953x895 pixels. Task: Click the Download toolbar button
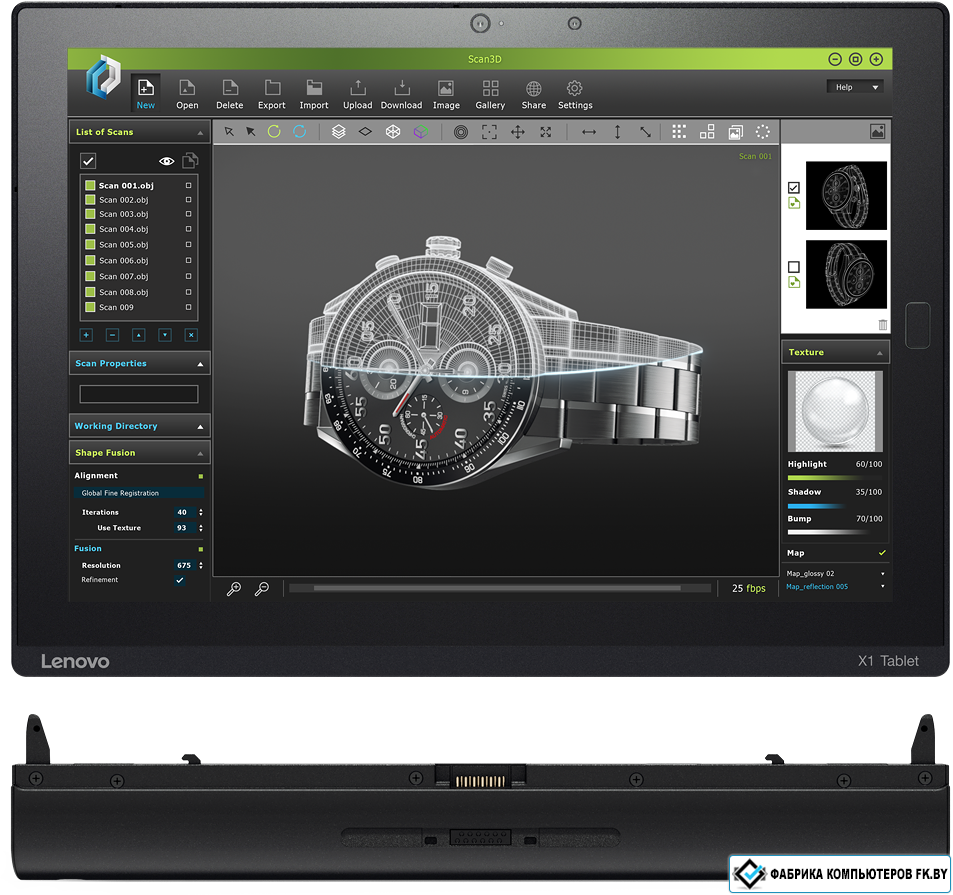pos(401,94)
